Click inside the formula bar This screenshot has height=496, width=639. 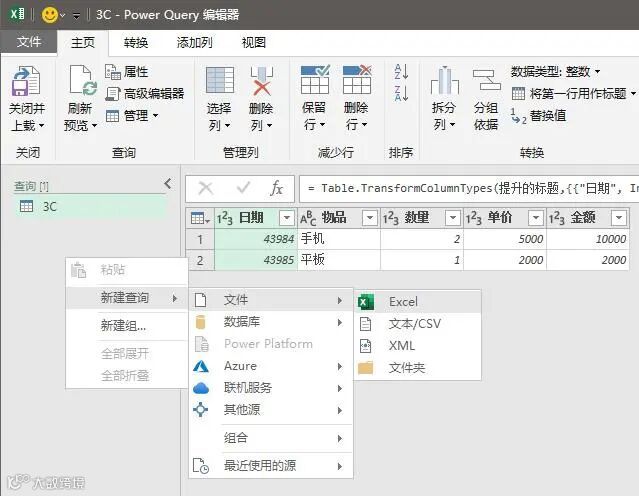(469, 188)
